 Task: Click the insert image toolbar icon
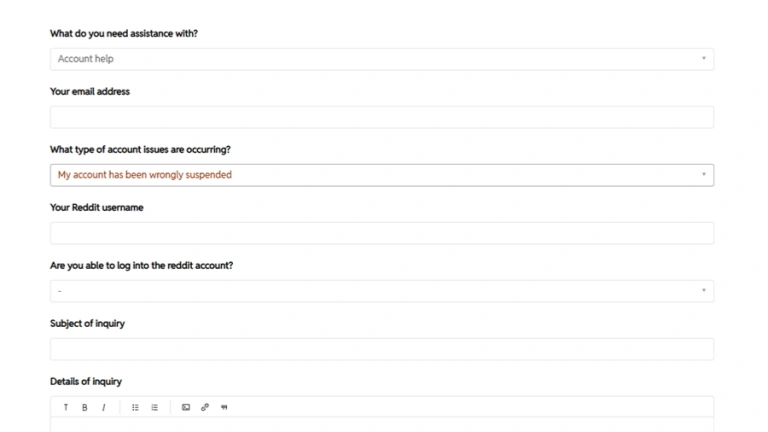pyautogui.click(x=186, y=407)
